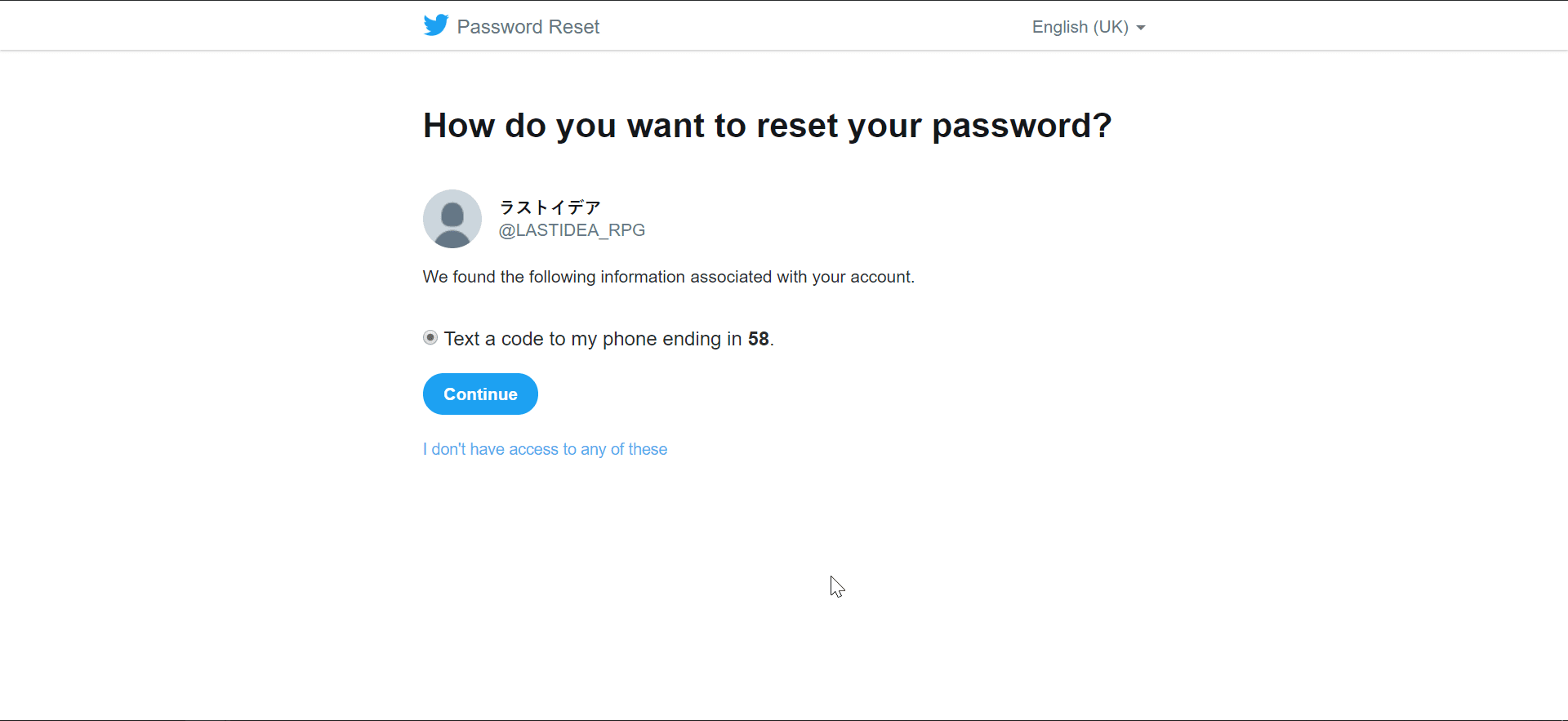The image size is (1568, 721).
Task: Open 'I don't have access to any of these'
Action: pyautogui.click(x=545, y=449)
